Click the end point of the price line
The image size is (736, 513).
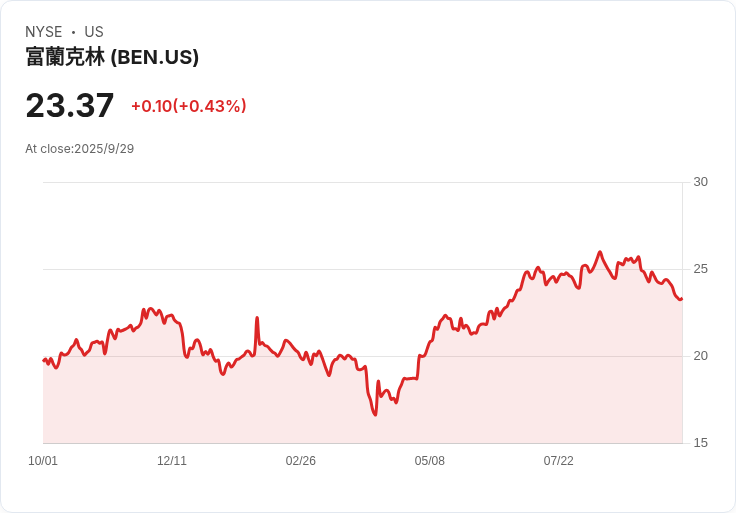click(682, 299)
